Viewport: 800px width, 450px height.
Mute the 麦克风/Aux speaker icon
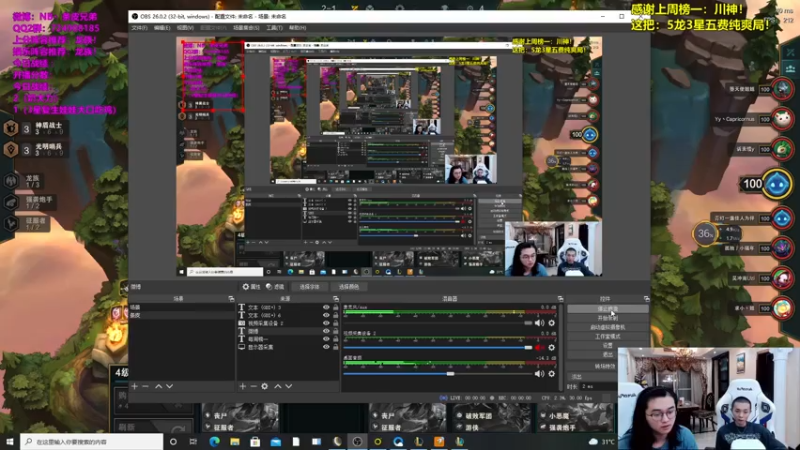539,323
